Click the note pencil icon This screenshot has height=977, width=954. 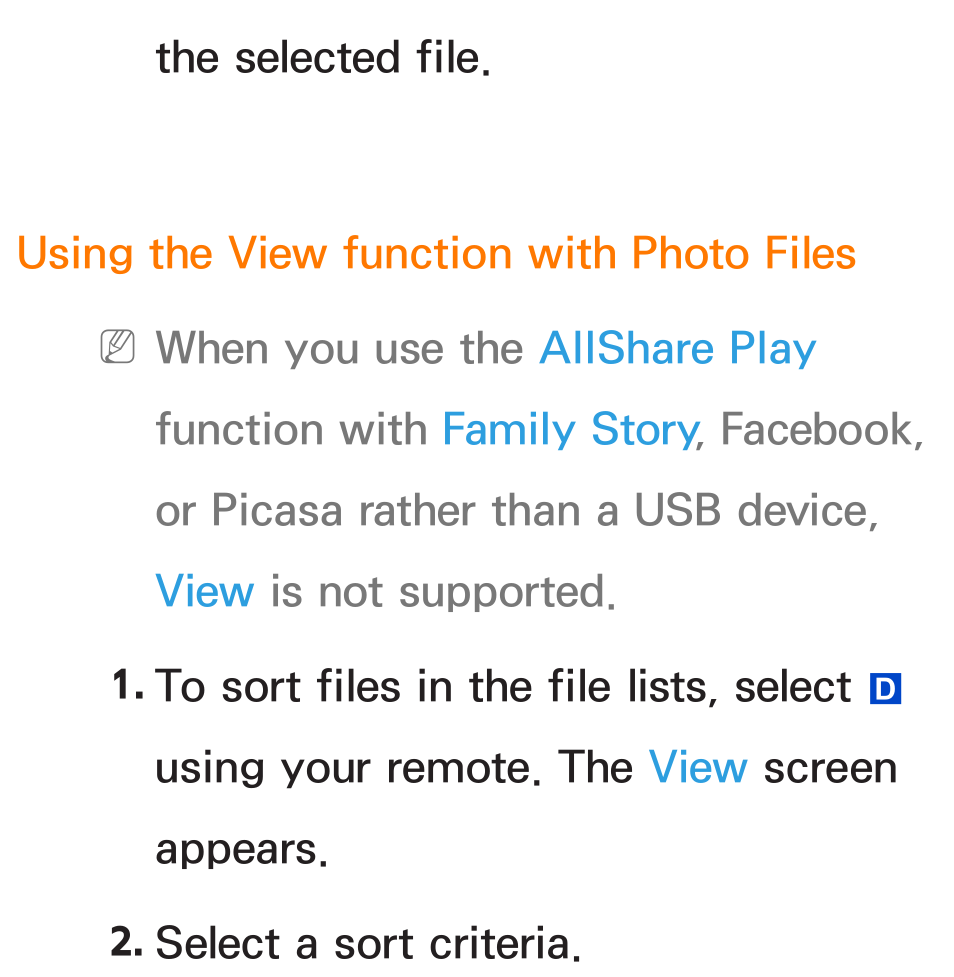click(x=117, y=346)
